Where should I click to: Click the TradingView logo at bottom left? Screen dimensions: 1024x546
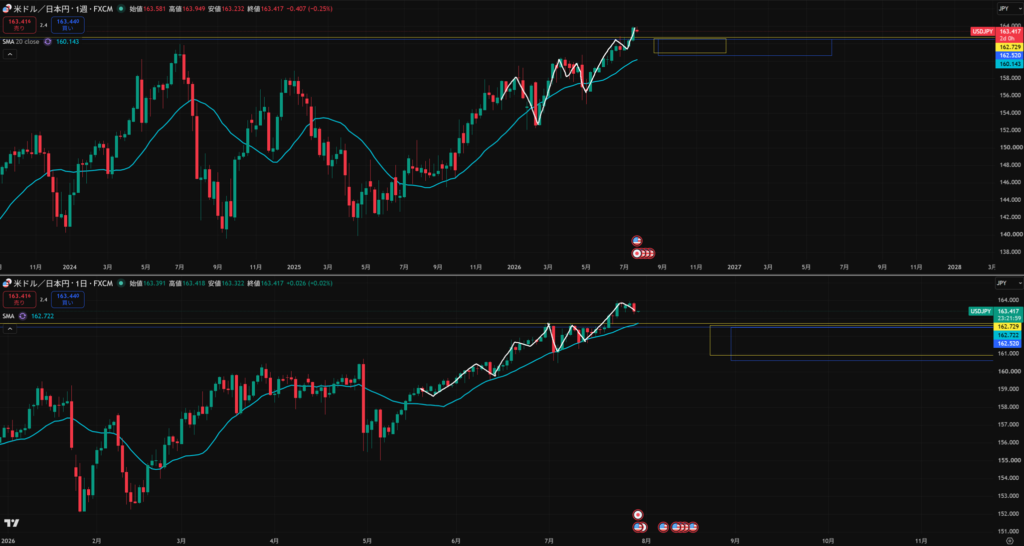pyautogui.click(x=10, y=523)
